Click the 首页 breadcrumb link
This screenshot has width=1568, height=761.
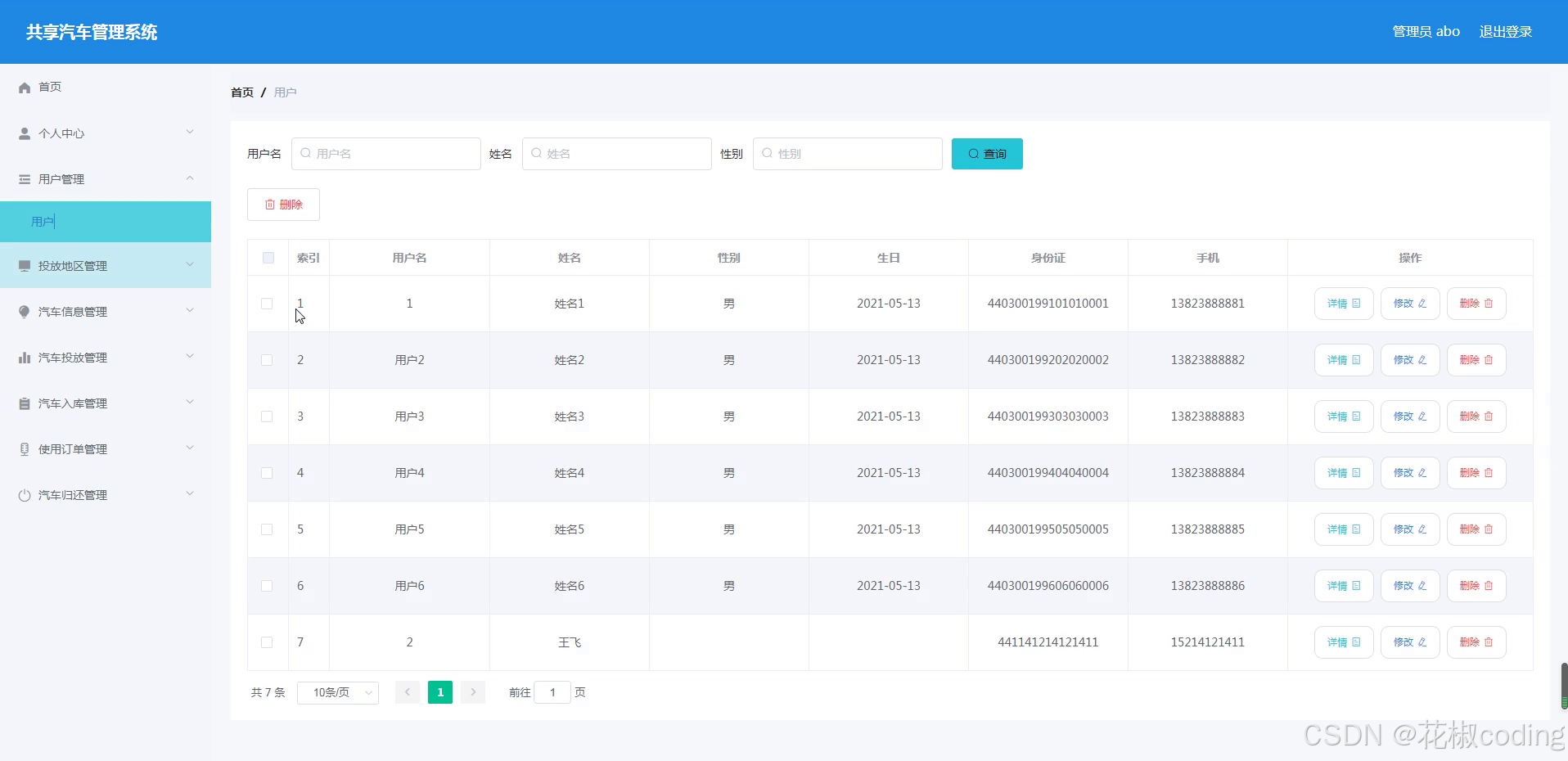[x=242, y=92]
